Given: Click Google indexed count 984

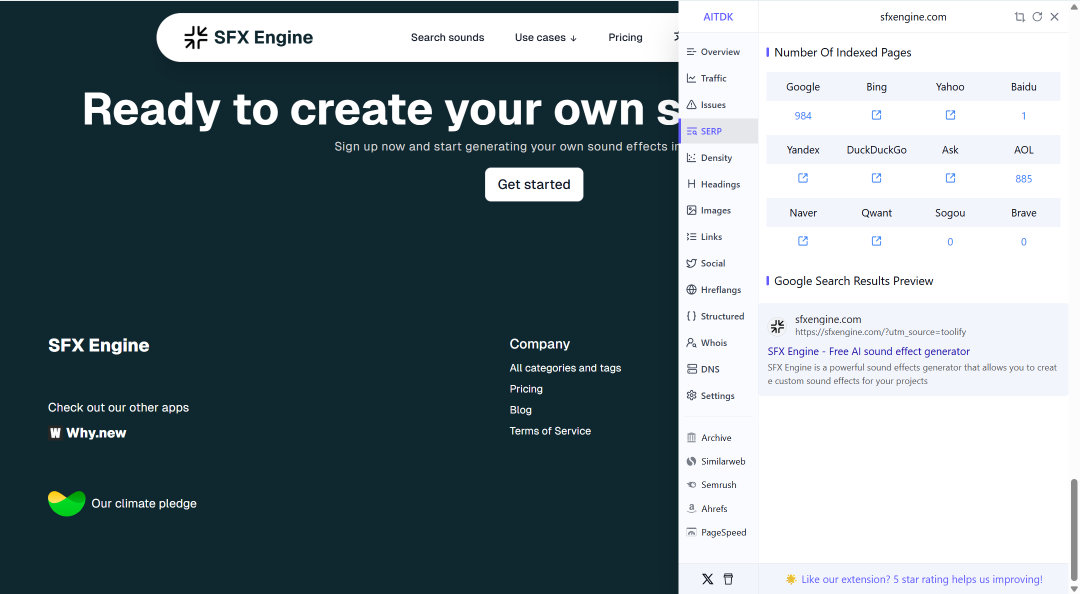Looking at the screenshot, I should [x=803, y=116].
